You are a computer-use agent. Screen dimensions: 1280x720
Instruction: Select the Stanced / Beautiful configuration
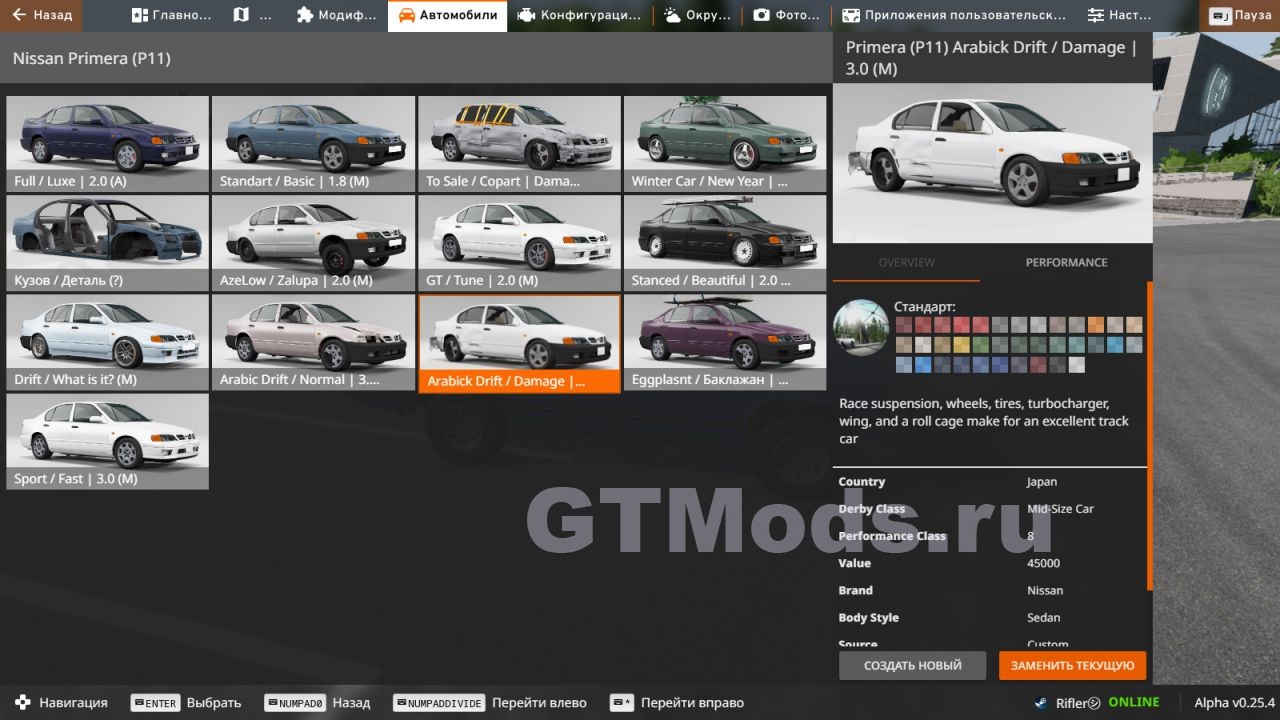(725, 243)
